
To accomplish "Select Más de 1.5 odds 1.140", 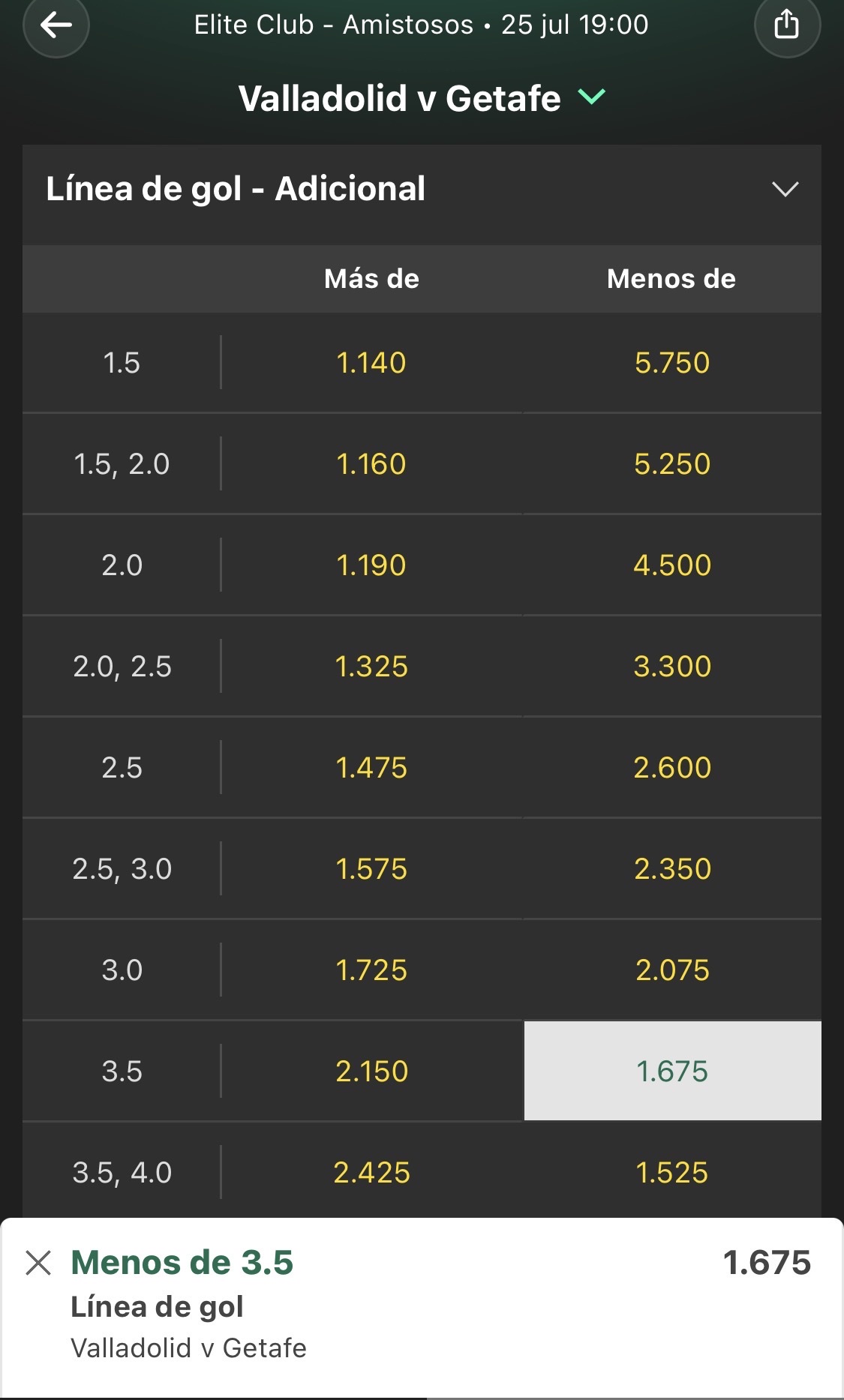I will (371, 363).
